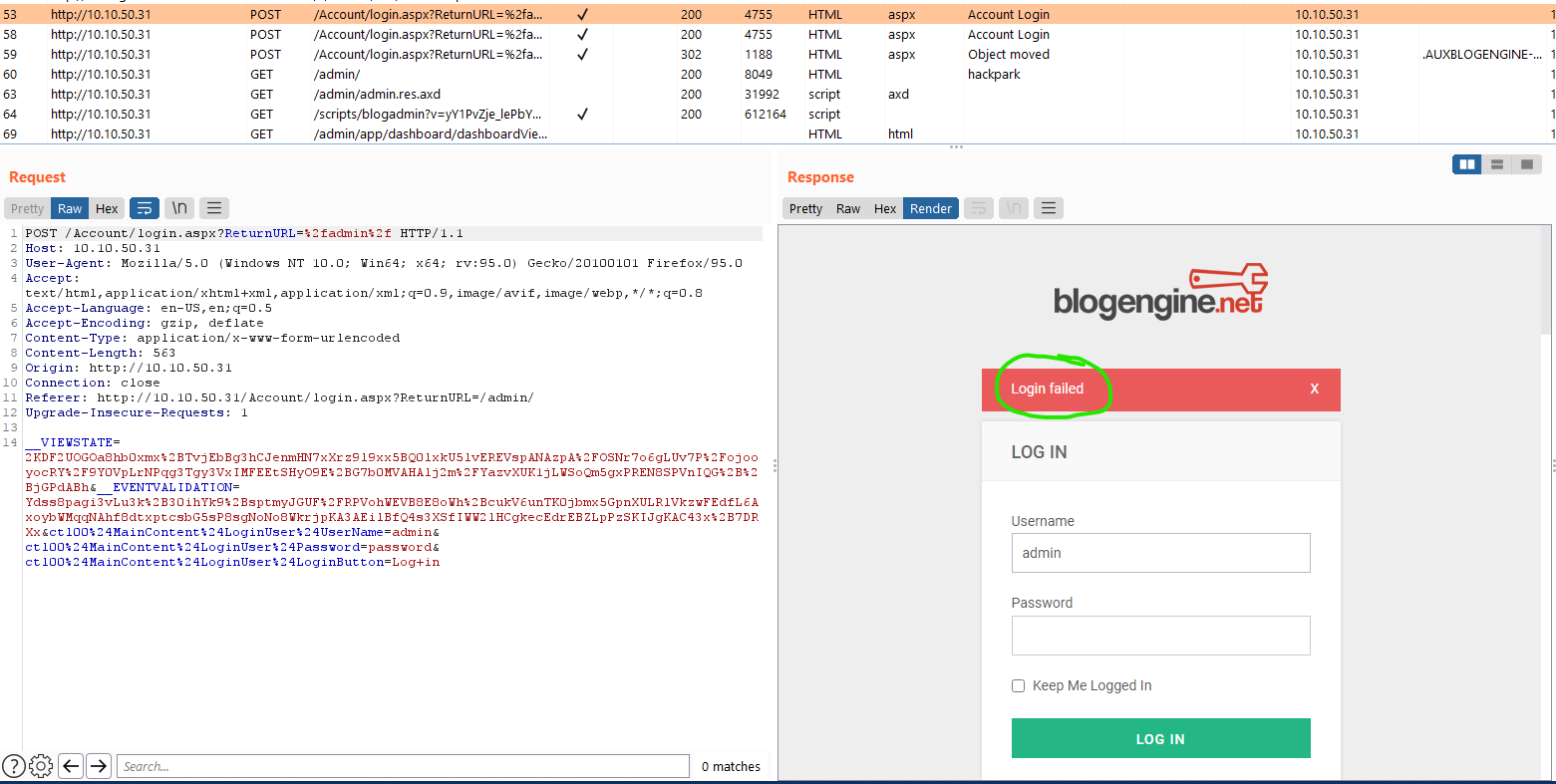1556x784 pixels.
Task: Switch to side-by-side layout view
Action: [x=1467, y=164]
